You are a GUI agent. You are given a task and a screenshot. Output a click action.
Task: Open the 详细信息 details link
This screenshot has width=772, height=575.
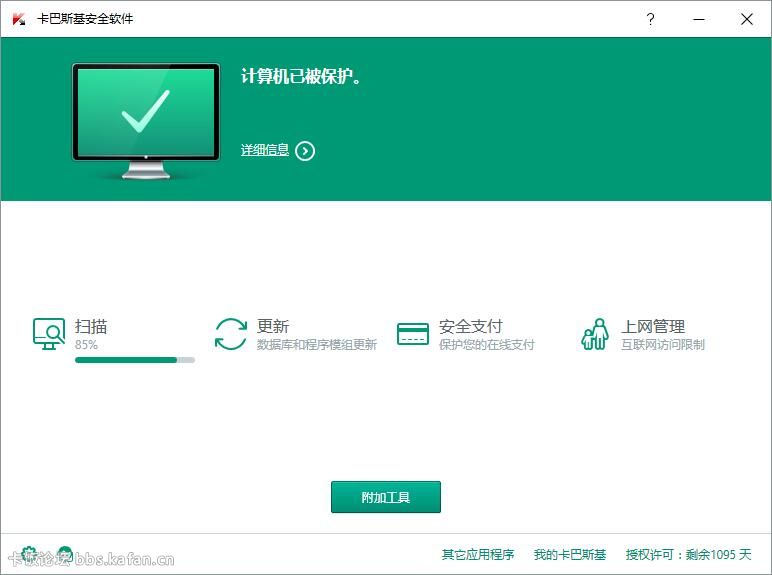(x=265, y=150)
